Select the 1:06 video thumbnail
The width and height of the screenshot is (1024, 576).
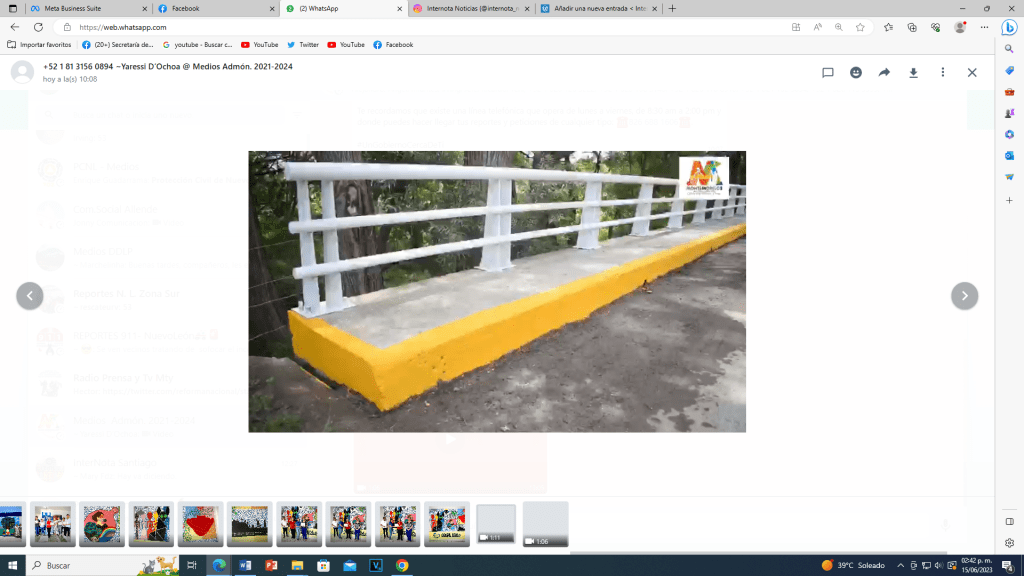pos(545,524)
